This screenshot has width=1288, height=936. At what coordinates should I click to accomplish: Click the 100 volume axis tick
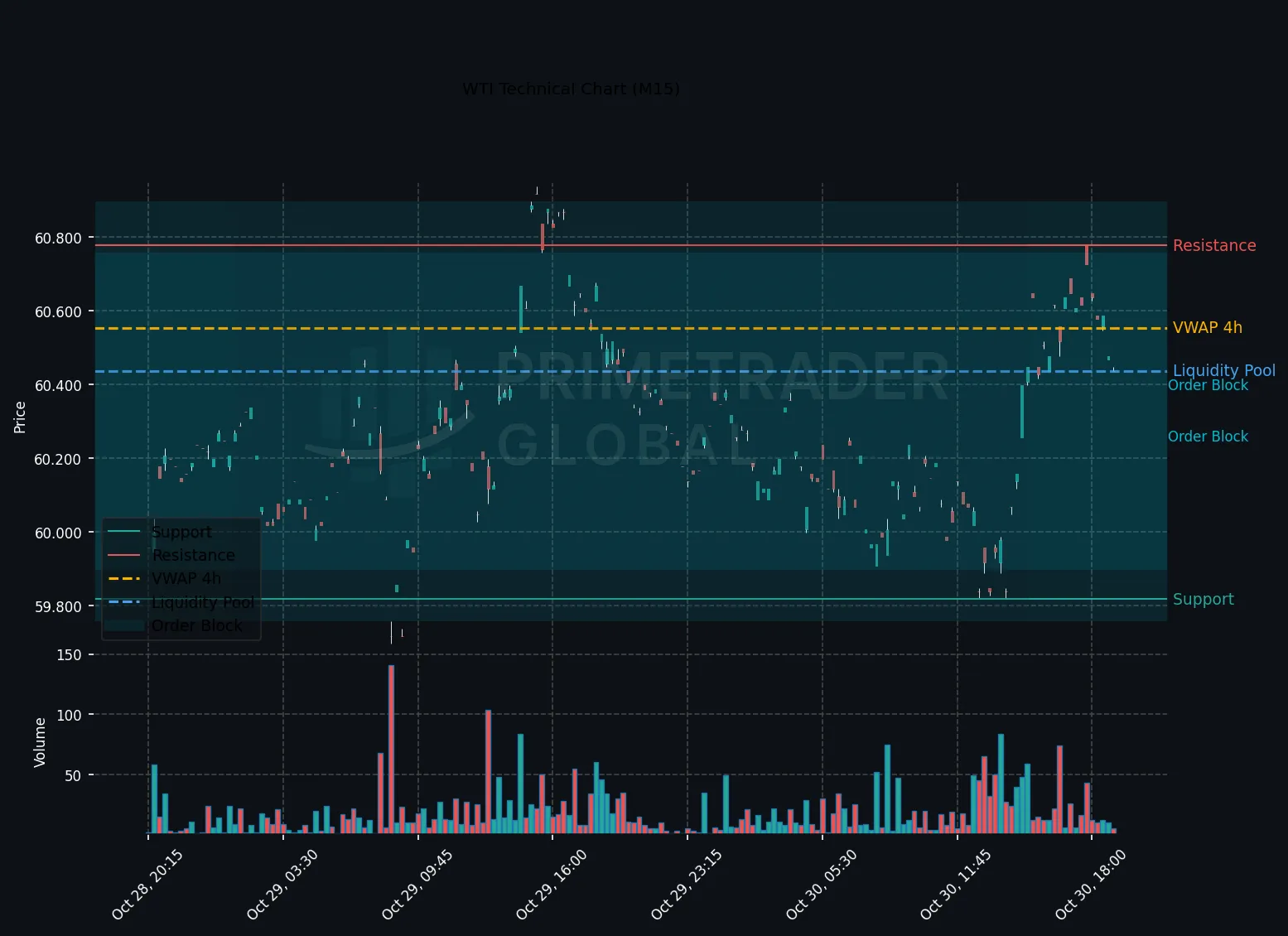coord(70,715)
